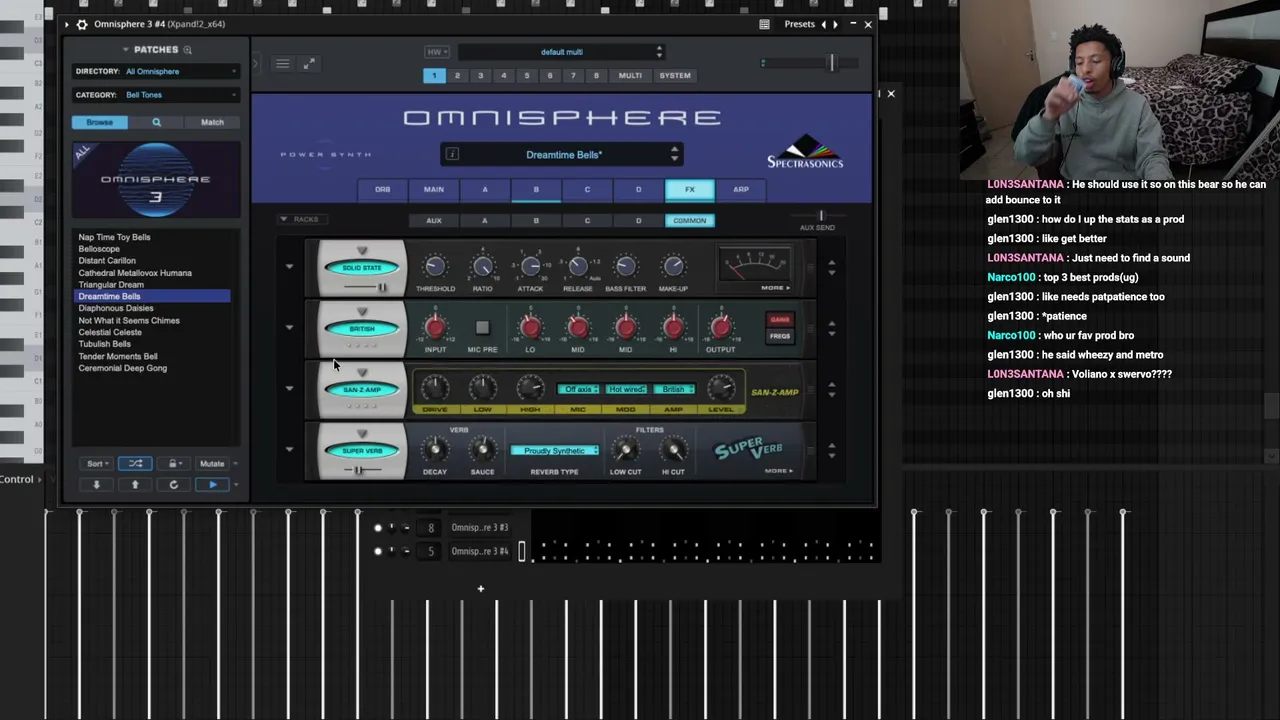
Task: Refresh the patch browser list
Action: (x=173, y=485)
